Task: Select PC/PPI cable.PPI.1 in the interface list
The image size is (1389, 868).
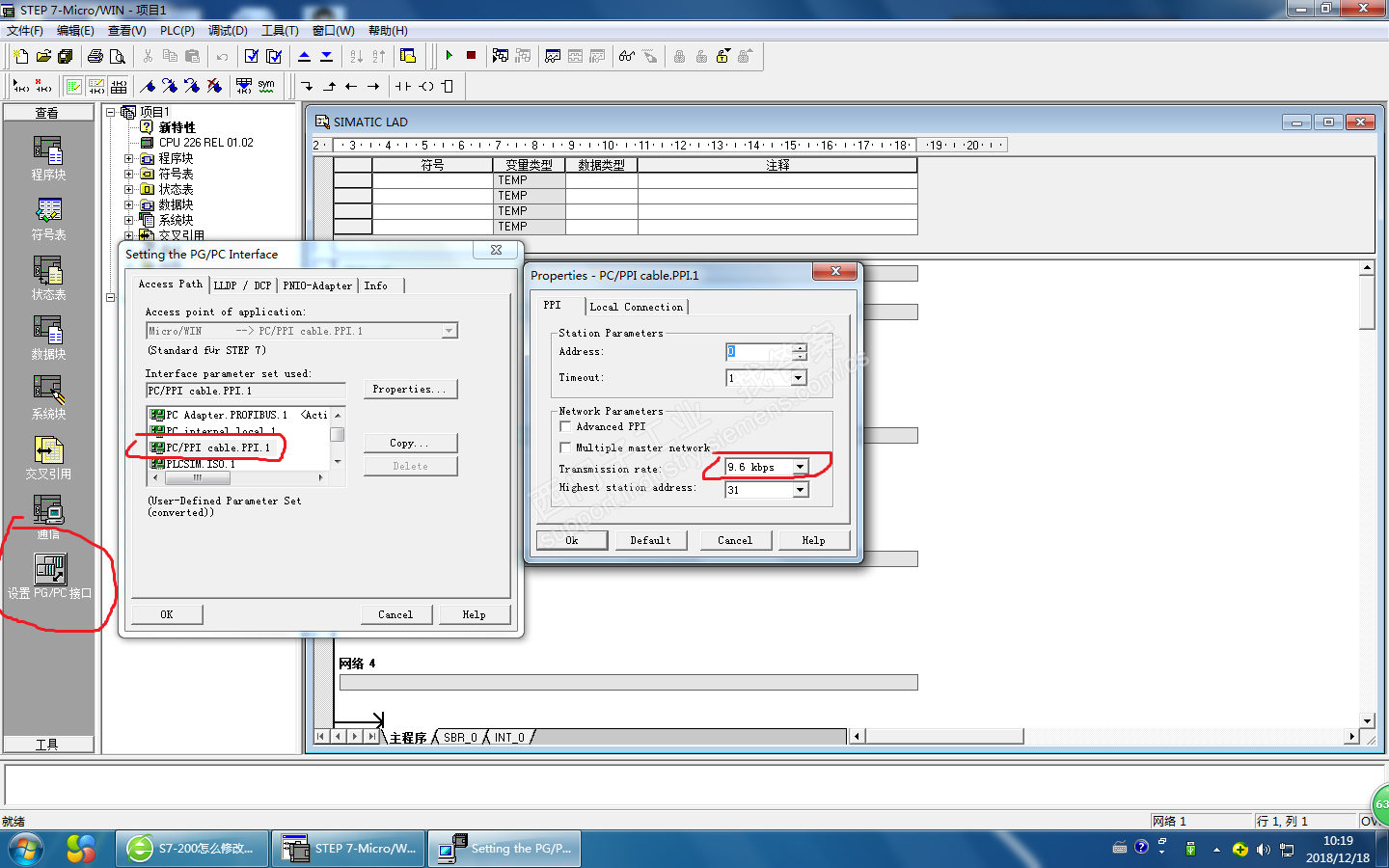Action: coord(218,448)
